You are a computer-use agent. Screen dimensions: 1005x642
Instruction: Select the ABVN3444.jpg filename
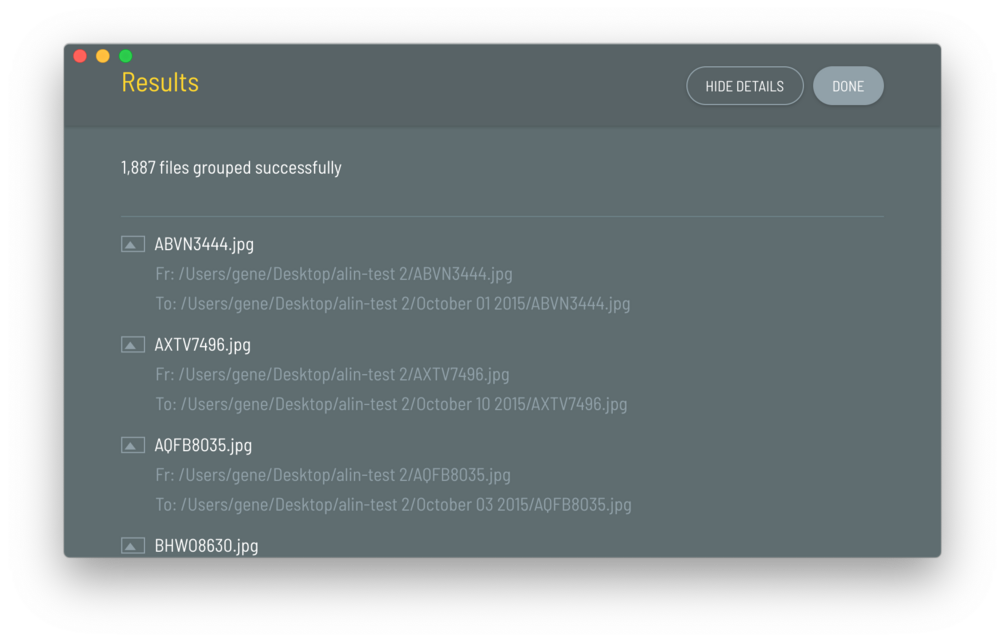click(204, 244)
